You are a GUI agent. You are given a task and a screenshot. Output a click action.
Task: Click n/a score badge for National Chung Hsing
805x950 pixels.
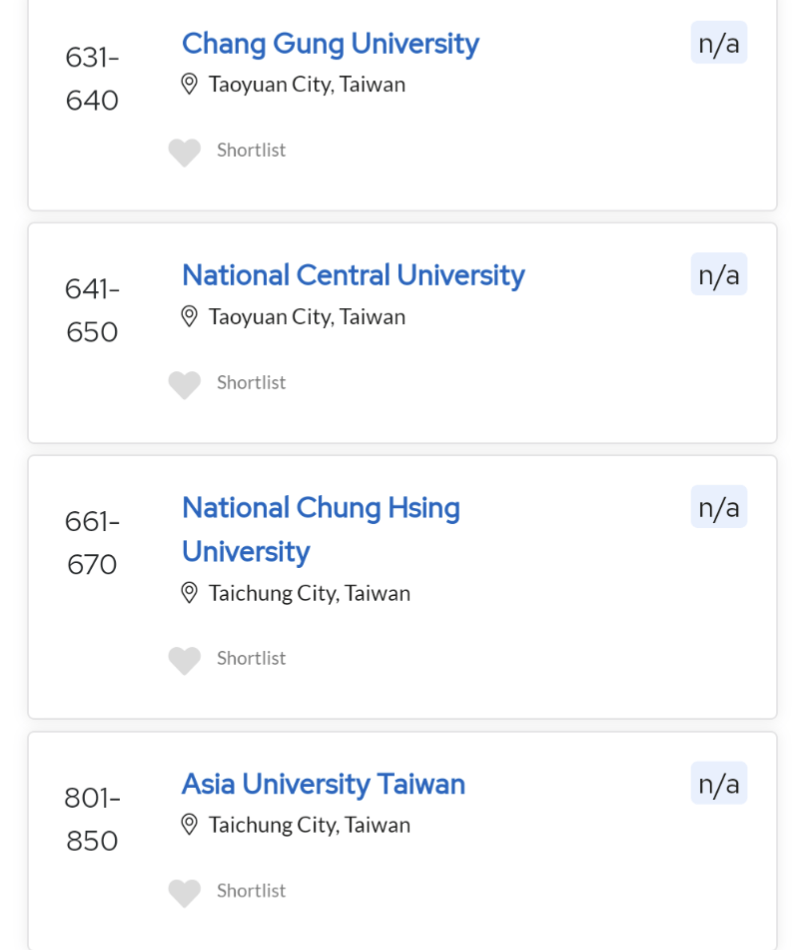point(718,507)
